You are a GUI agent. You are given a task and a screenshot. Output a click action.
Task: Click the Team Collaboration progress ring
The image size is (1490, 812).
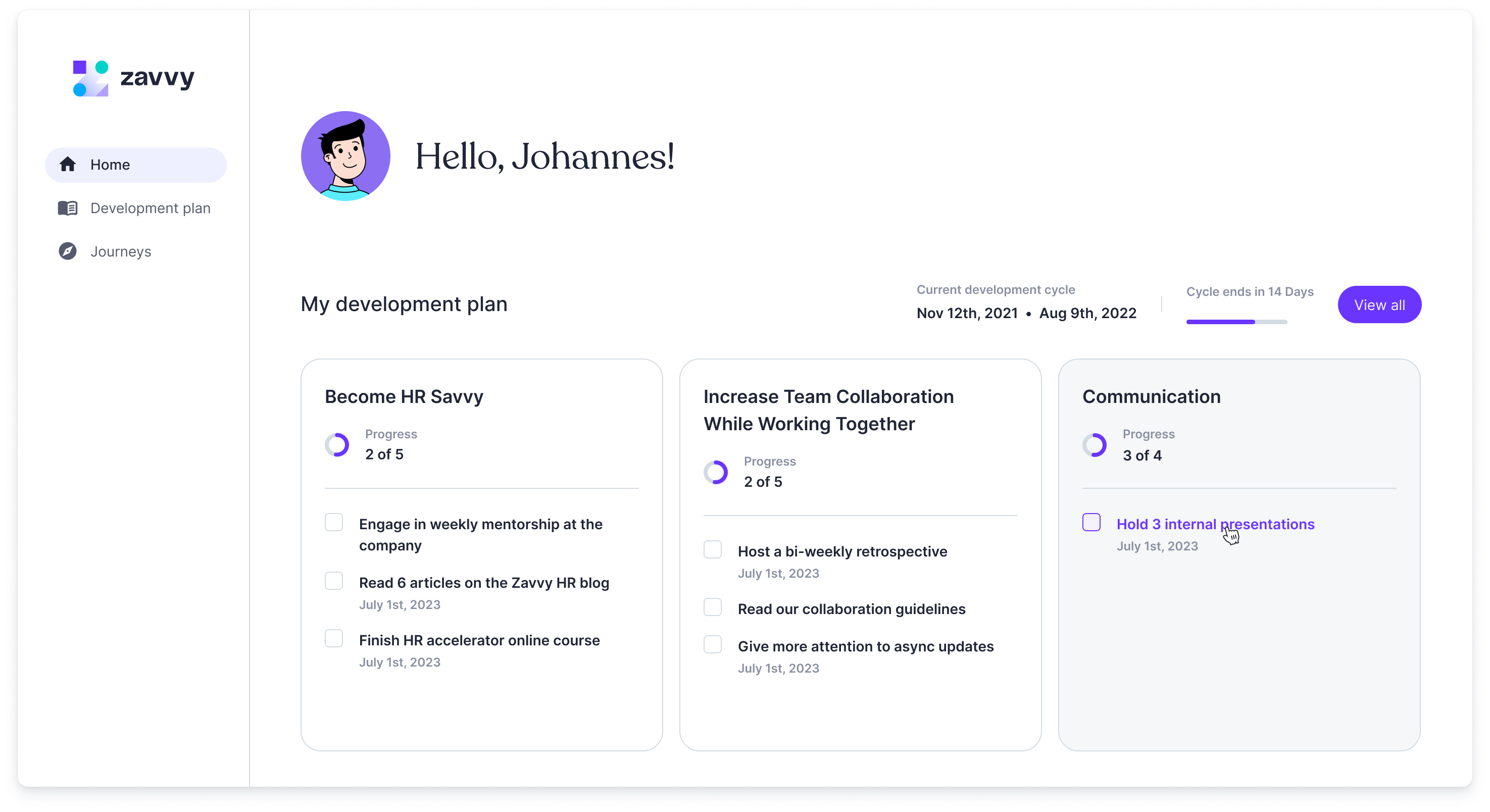tap(716, 472)
